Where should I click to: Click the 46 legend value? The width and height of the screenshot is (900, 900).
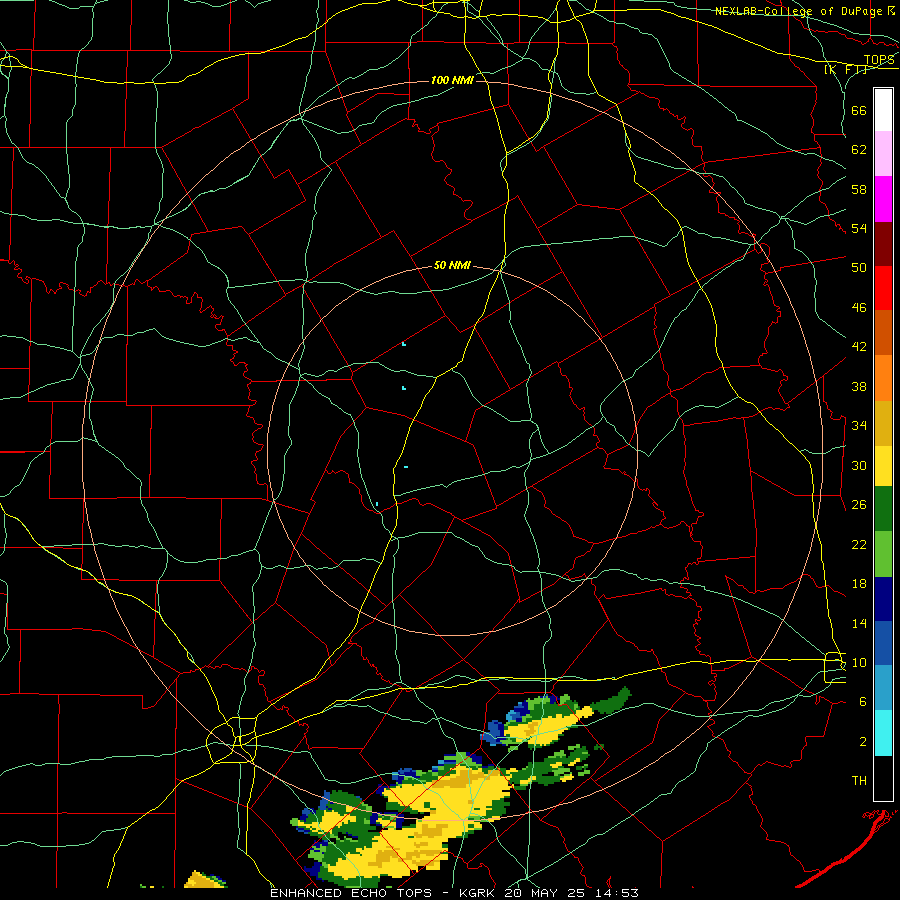tap(859, 307)
